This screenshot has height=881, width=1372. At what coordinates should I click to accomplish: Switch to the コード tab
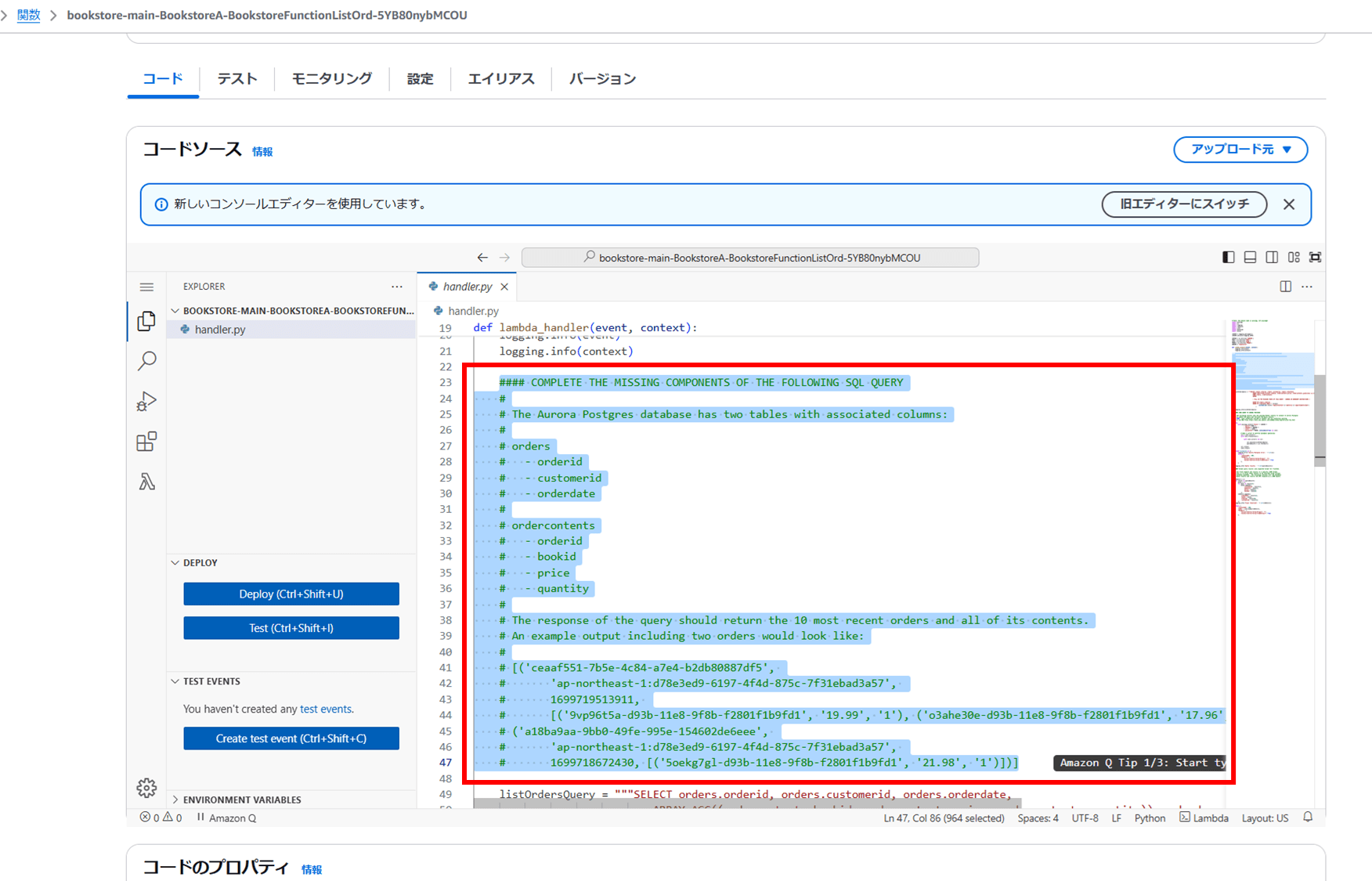(x=163, y=78)
